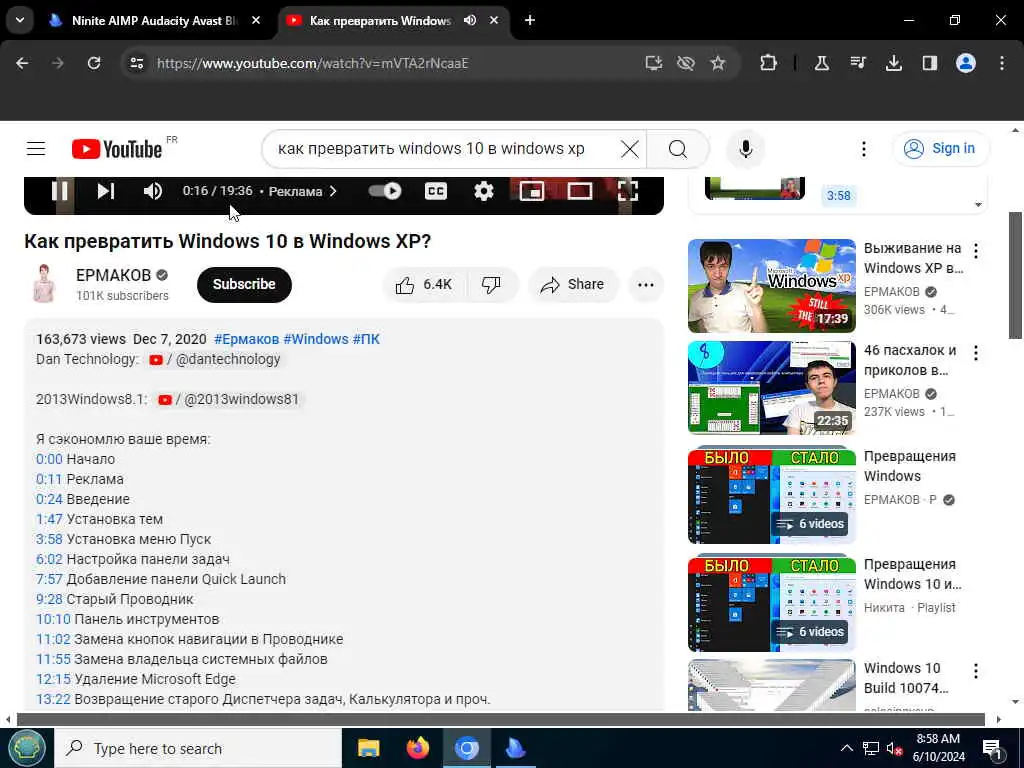Viewport: 1024px width, 768px height.
Task: Open YouTube settings three-dot menu
Action: [x=863, y=149]
